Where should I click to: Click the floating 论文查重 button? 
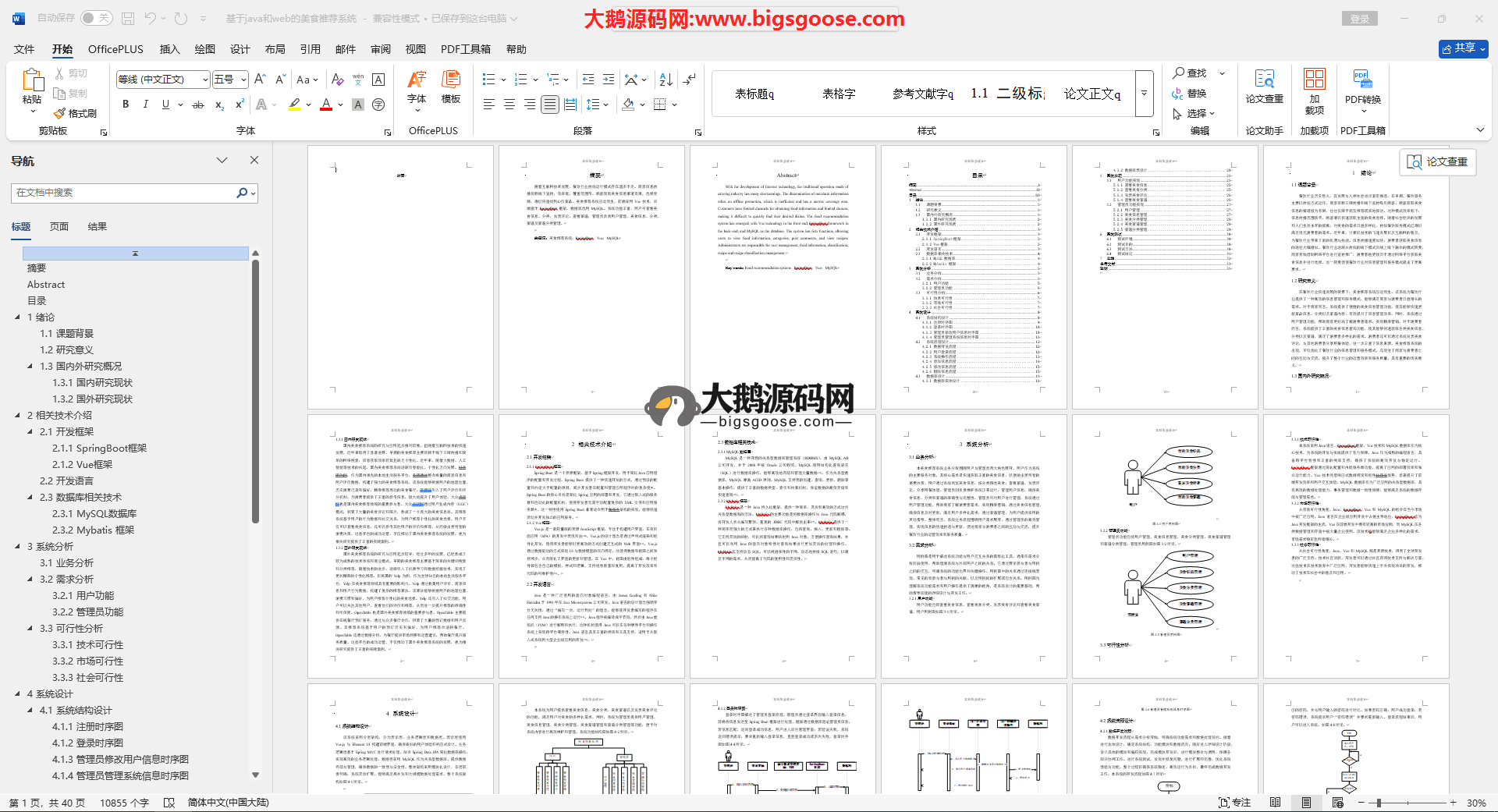pos(1437,161)
